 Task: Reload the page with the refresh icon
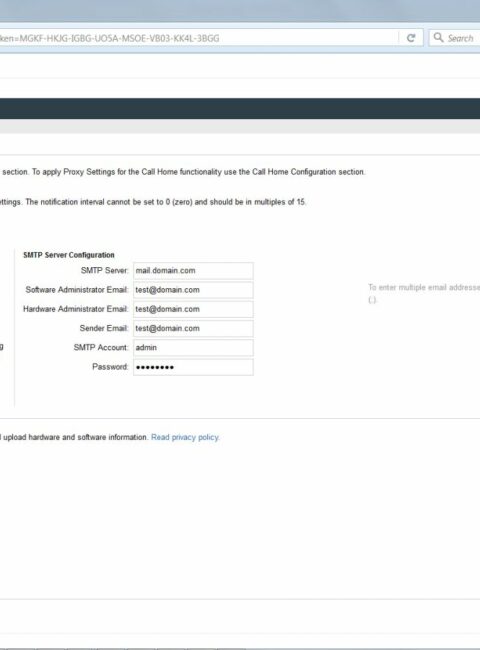pyautogui.click(x=411, y=38)
